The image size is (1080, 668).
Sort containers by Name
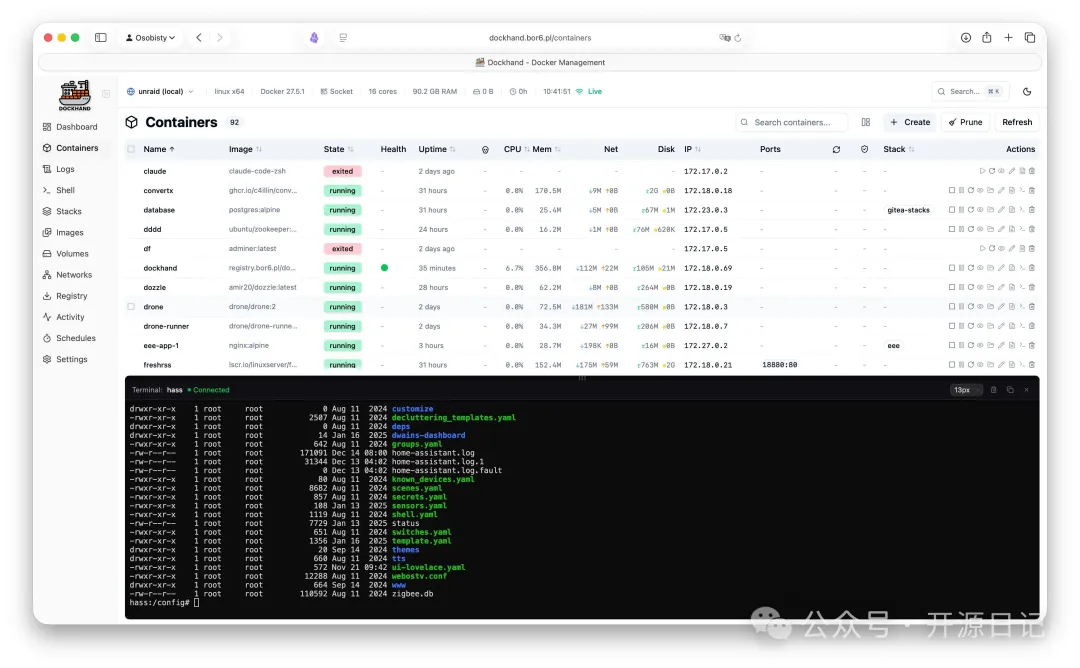158,149
